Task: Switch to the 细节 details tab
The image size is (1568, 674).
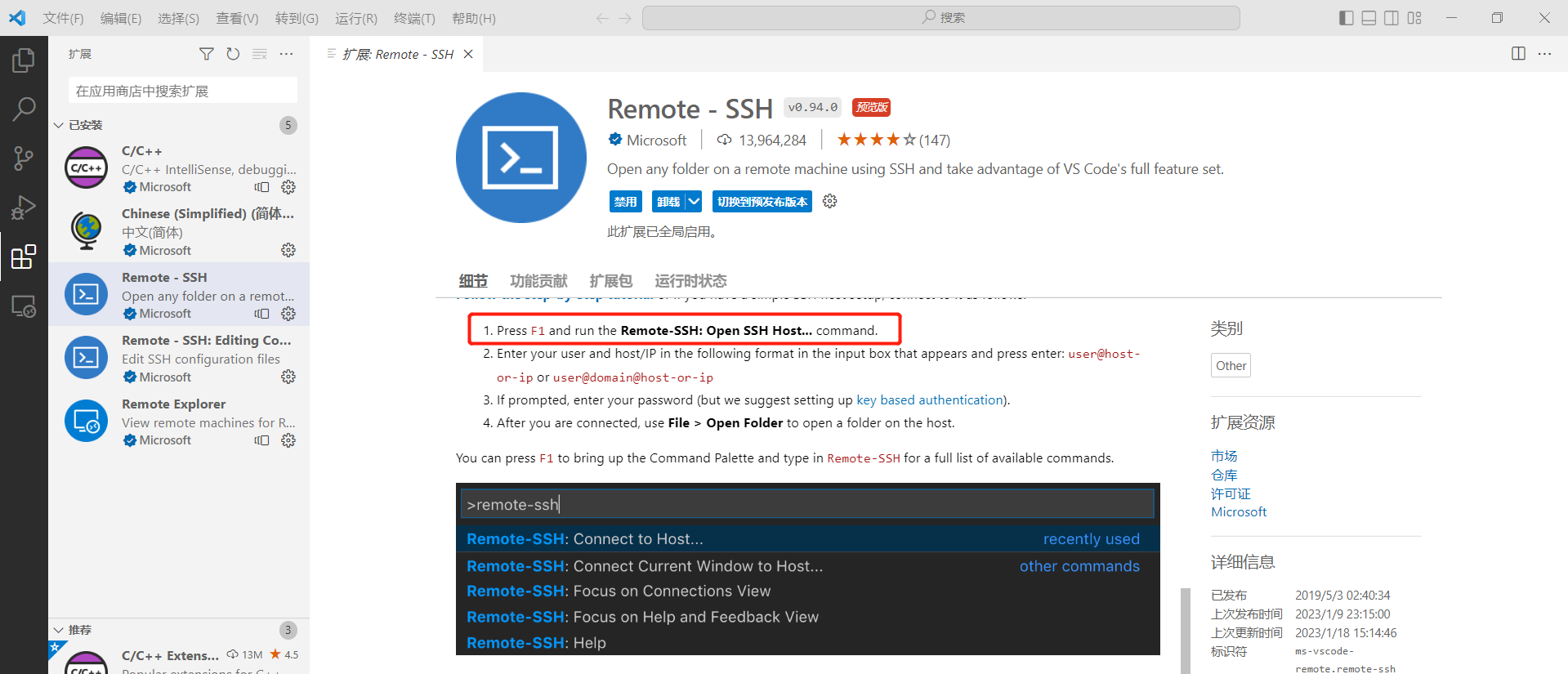Action: coord(473,281)
